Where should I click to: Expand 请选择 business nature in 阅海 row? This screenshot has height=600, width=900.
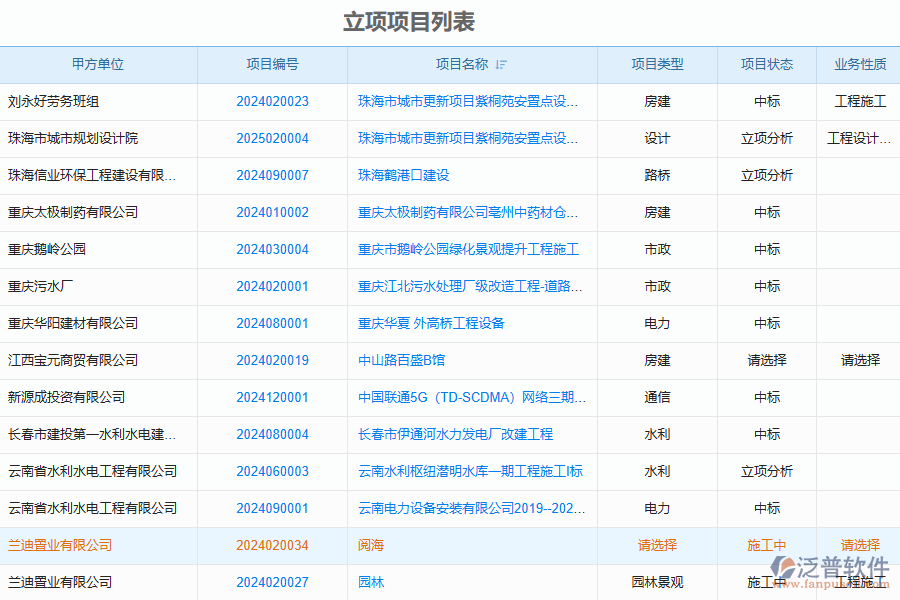point(860,546)
